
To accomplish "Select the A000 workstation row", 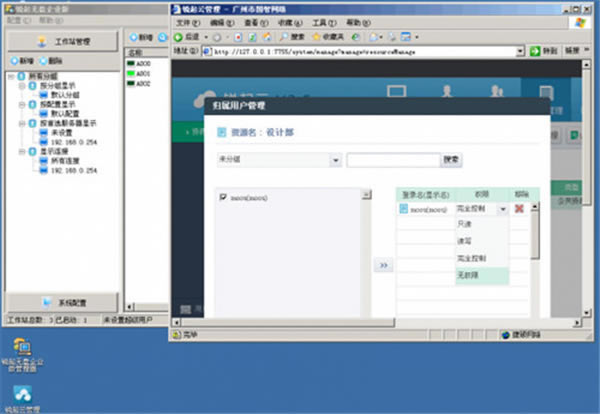I will pyautogui.click(x=139, y=64).
